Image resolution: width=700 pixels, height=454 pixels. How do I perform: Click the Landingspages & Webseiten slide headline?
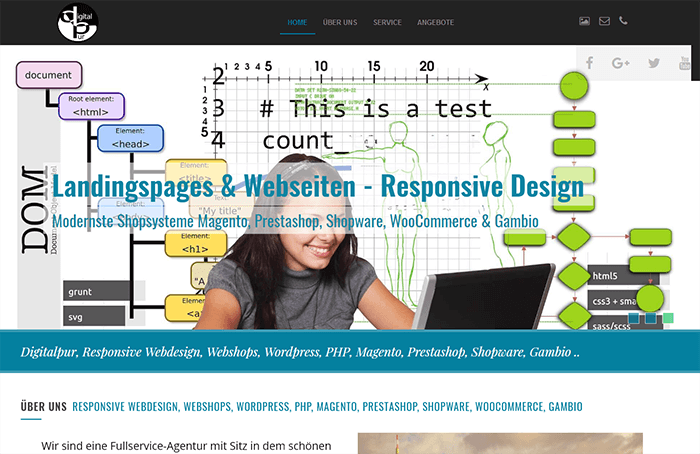point(318,187)
